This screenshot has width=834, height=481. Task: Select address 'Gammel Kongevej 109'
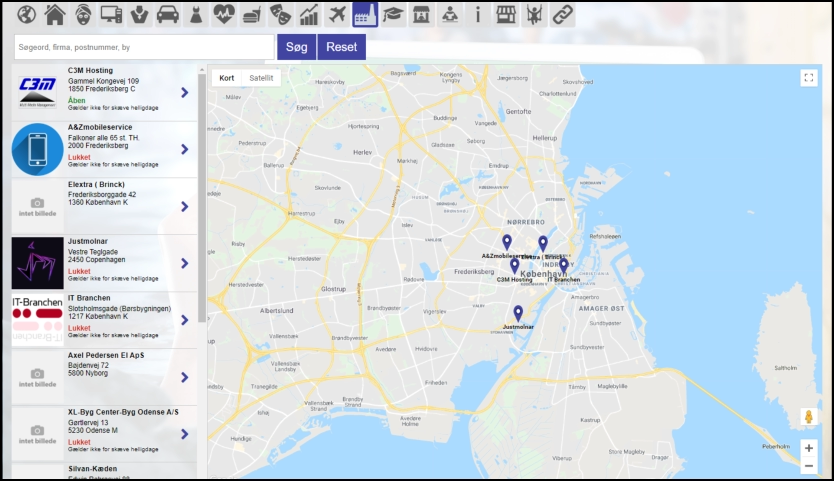coord(103,81)
